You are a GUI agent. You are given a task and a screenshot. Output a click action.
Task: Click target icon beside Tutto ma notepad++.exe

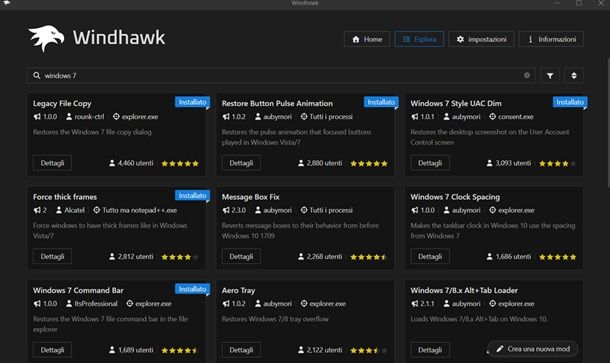coord(96,210)
